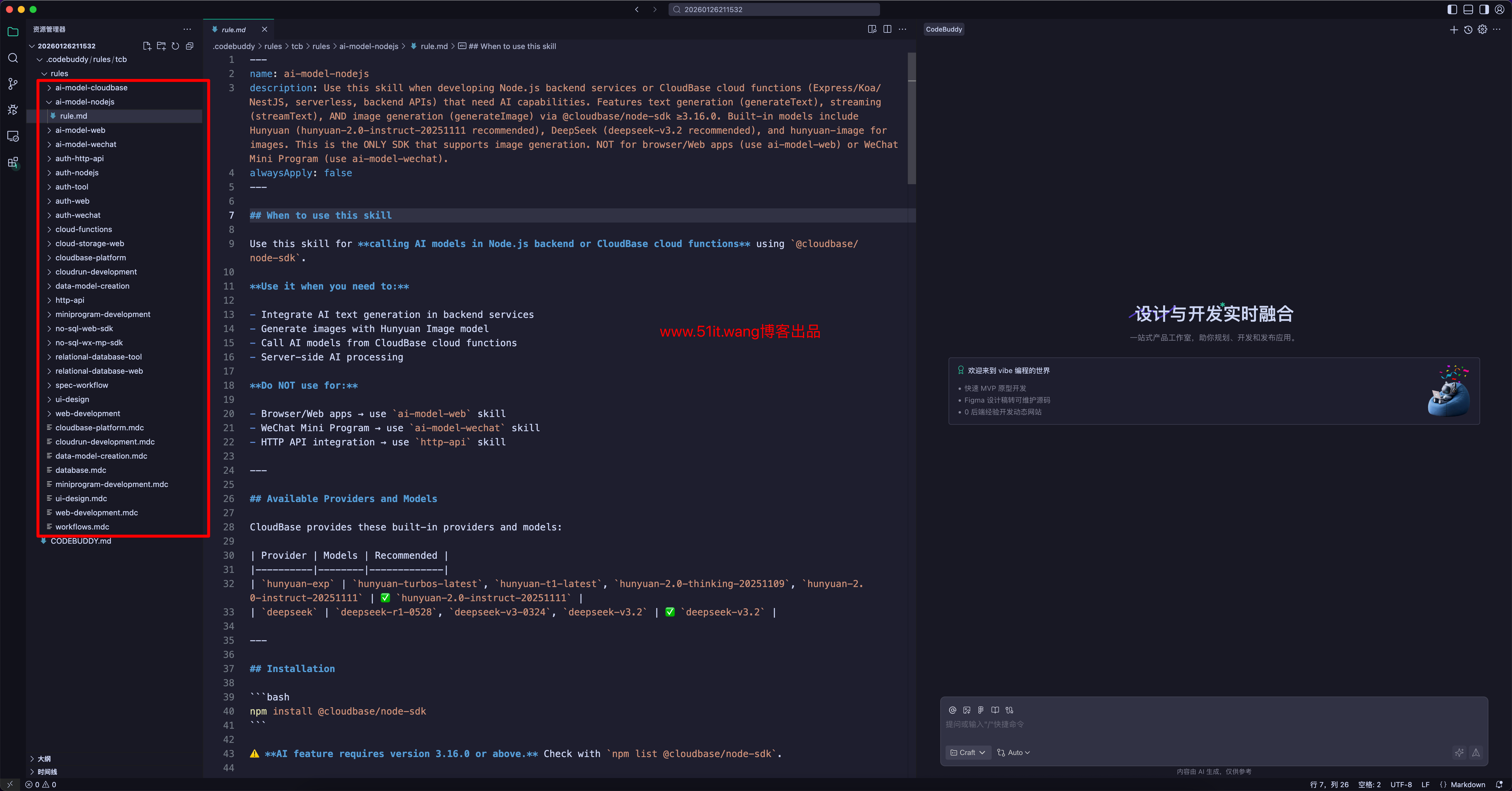Refresh the Explorer file tree
This screenshot has height=791, width=1512.
pyautogui.click(x=175, y=46)
